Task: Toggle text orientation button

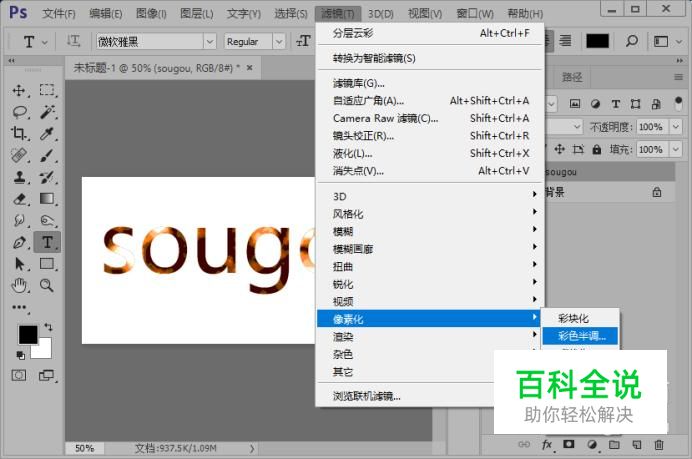Action: 73,41
